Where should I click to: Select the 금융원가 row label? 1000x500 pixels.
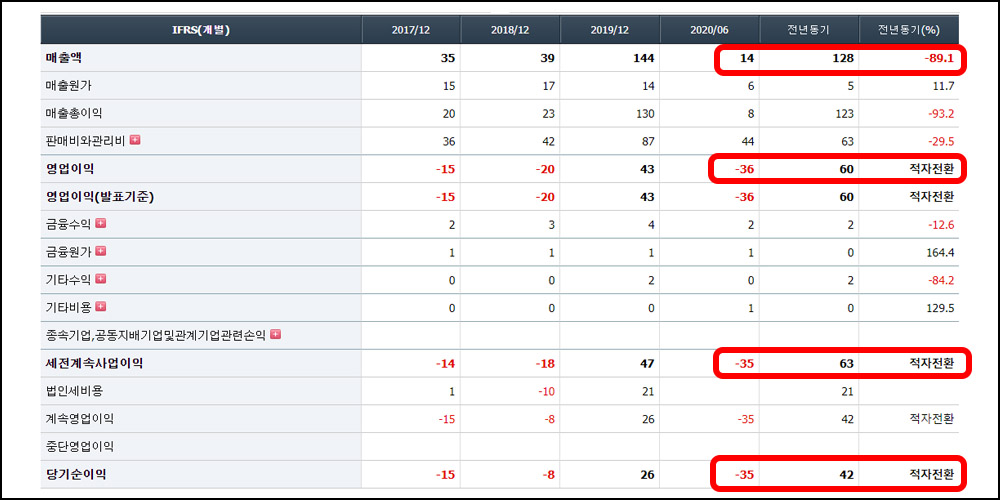tap(68, 252)
